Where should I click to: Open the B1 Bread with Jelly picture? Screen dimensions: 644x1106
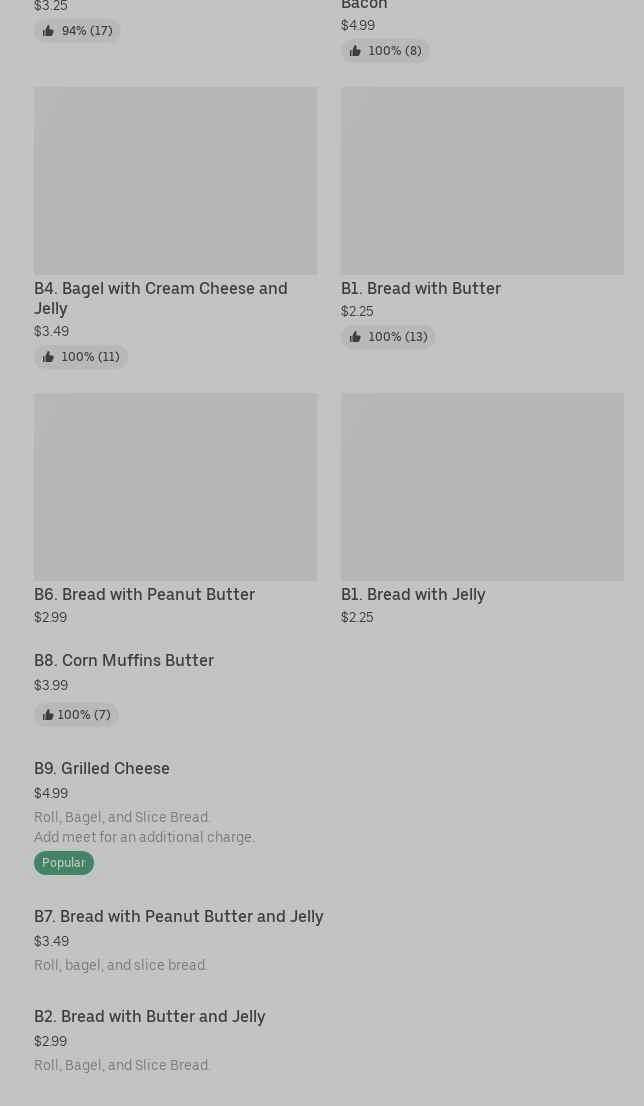point(482,486)
